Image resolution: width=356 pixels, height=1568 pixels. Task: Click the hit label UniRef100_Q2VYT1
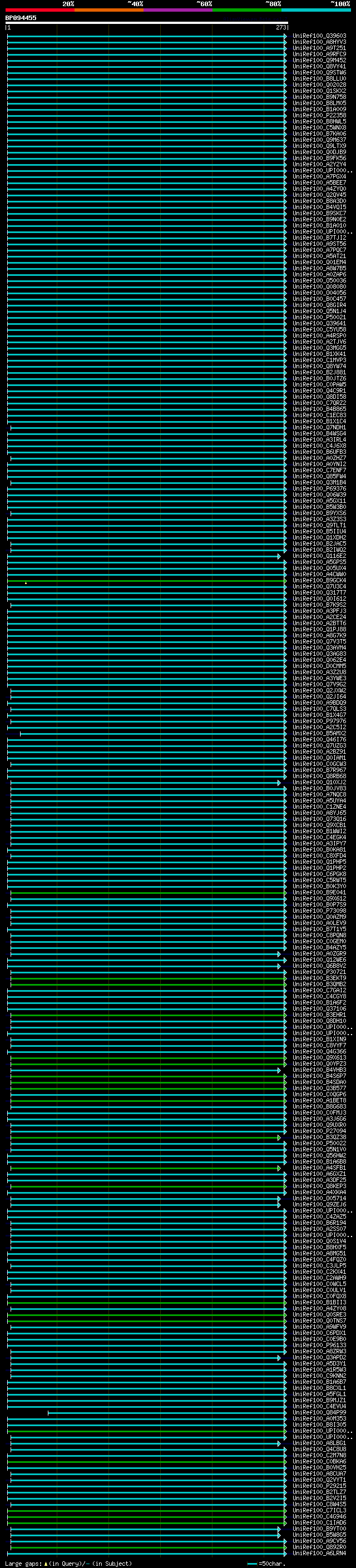click(319, 1480)
